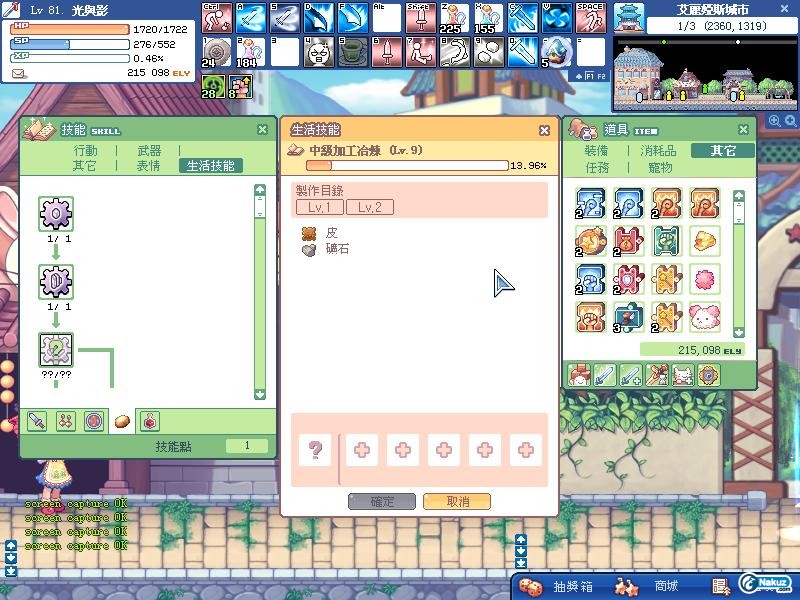The image size is (800, 600).
Task: Close the 技能 skill panel
Action: [262, 130]
